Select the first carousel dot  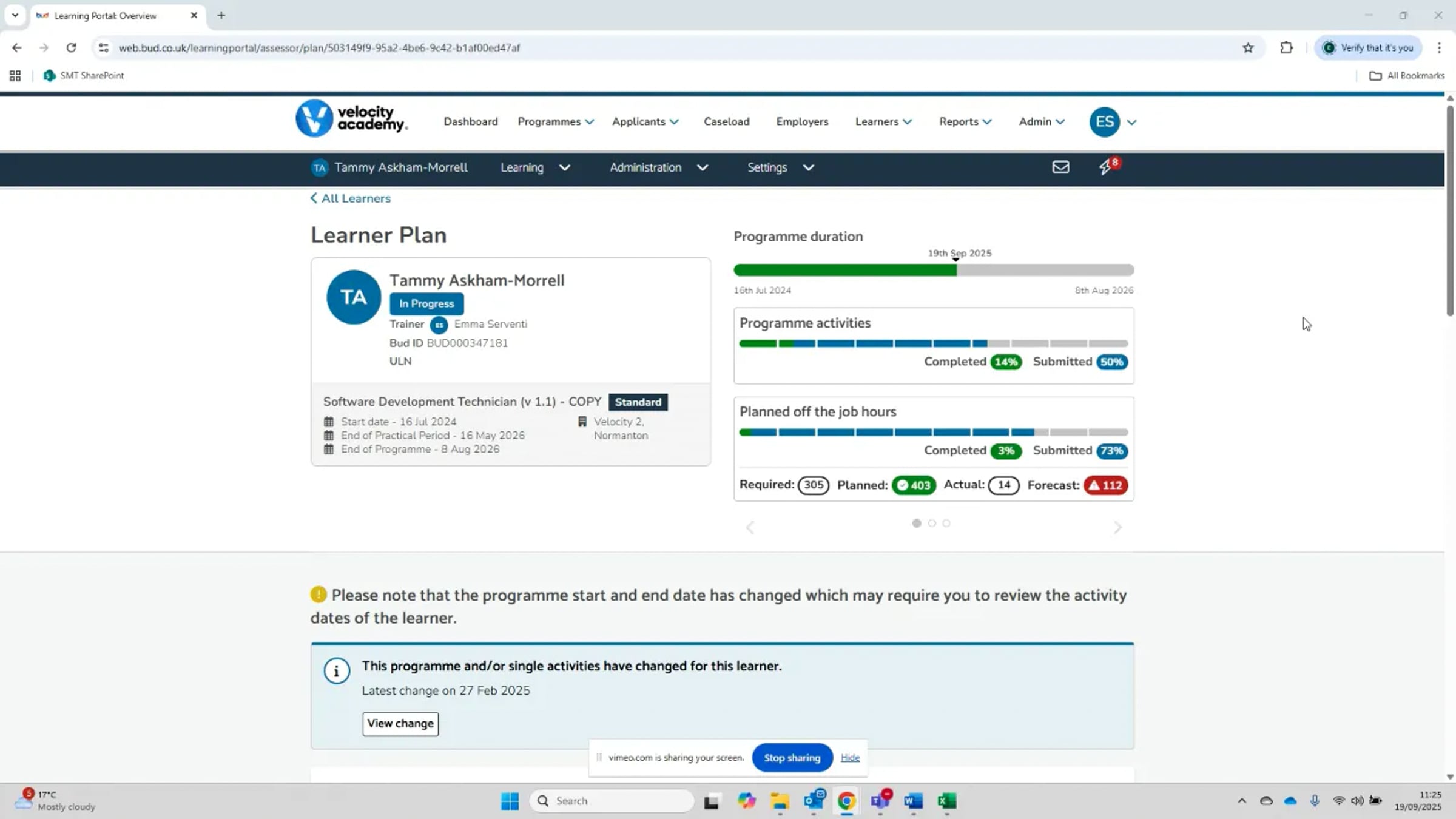pyautogui.click(x=917, y=523)
